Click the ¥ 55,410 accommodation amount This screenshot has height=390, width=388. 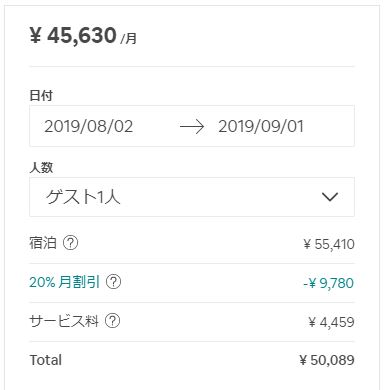[329, 244]
